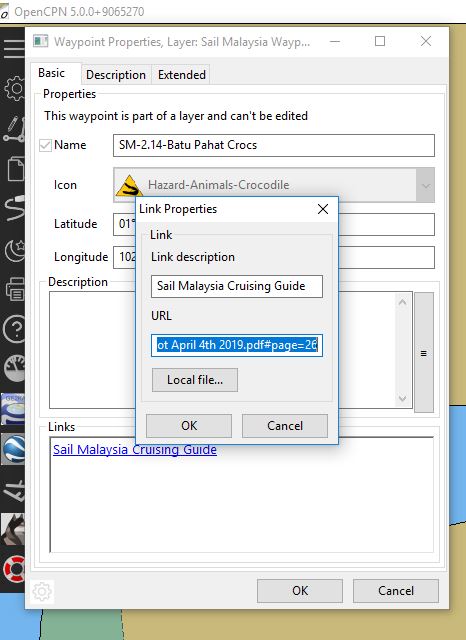Open the OpenCPN options gear in sidebar
The image size is (466, 640).
point(15,88)
